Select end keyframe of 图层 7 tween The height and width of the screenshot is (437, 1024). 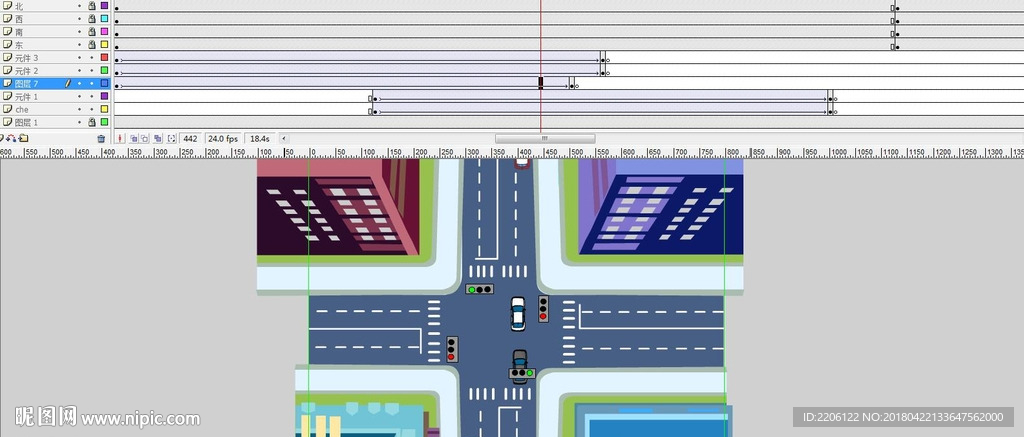pyautogui.click(x=571, y=84)
